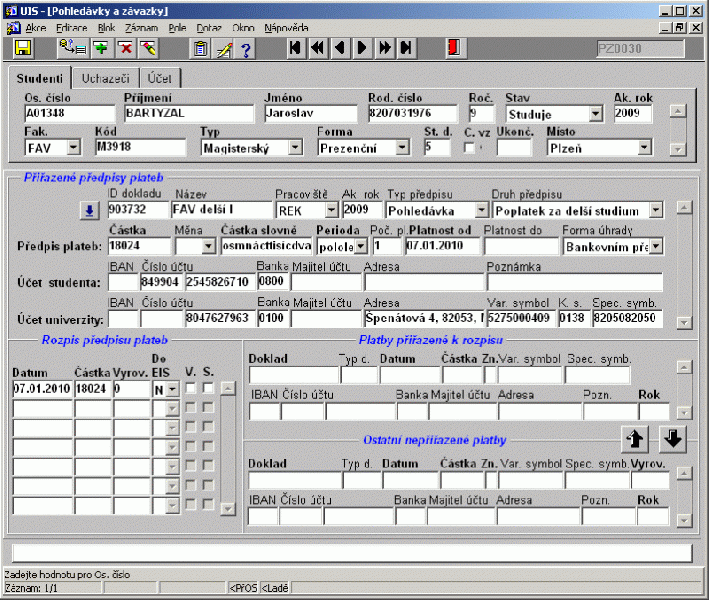Open the Blok menu

(x=106, y=28)
